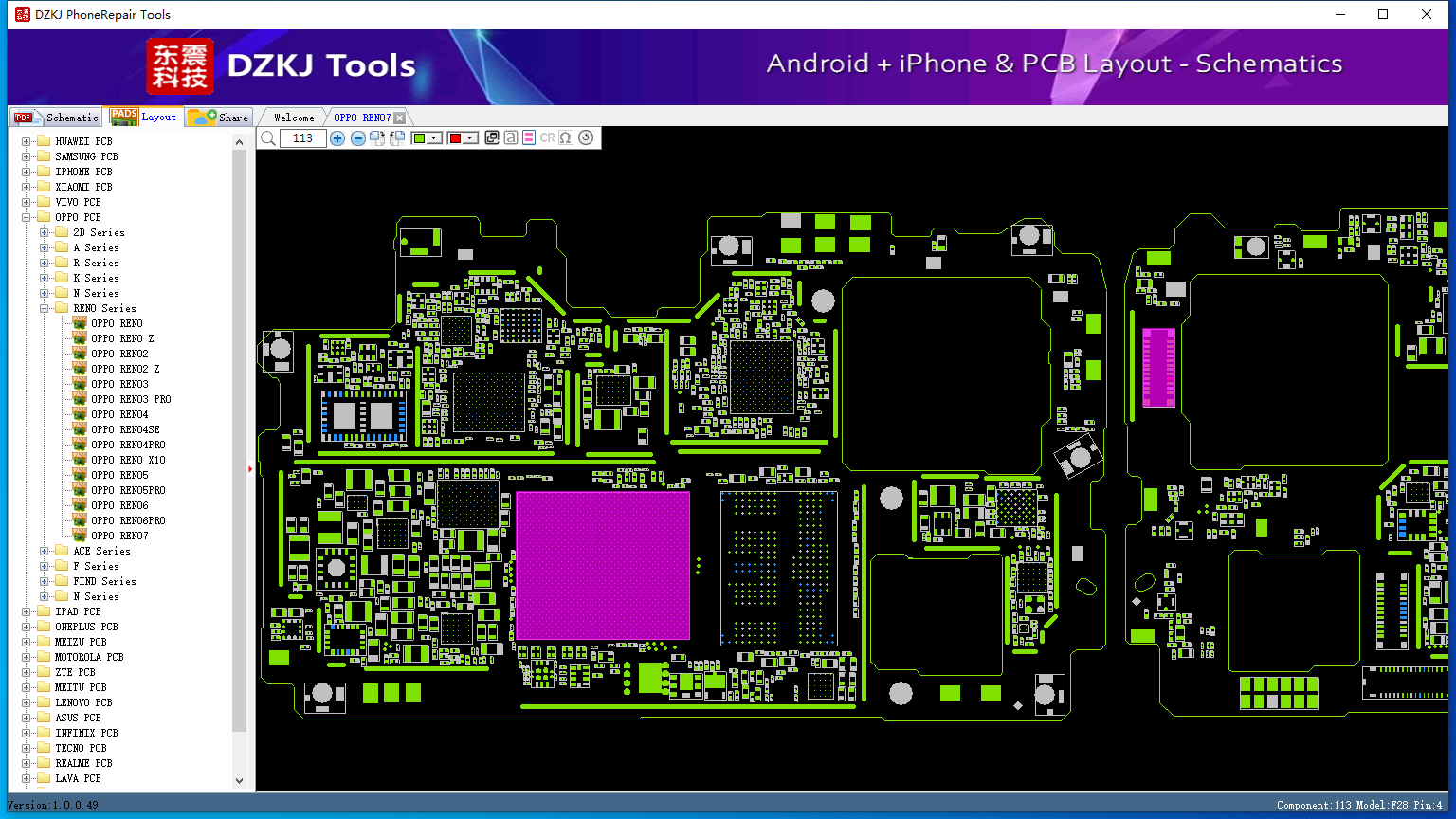Select the A Series folder

96,247
